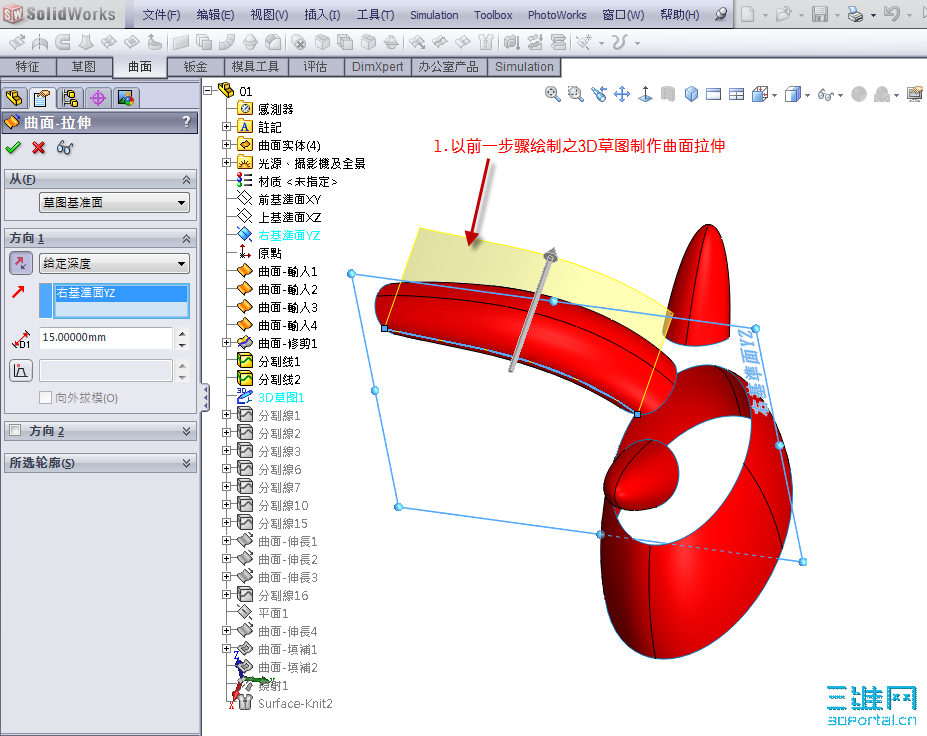Viewport: 927px width, 736px height.
Task: Collapse the PropertyManager panel splitter handle
Action: tap(205, 398)
